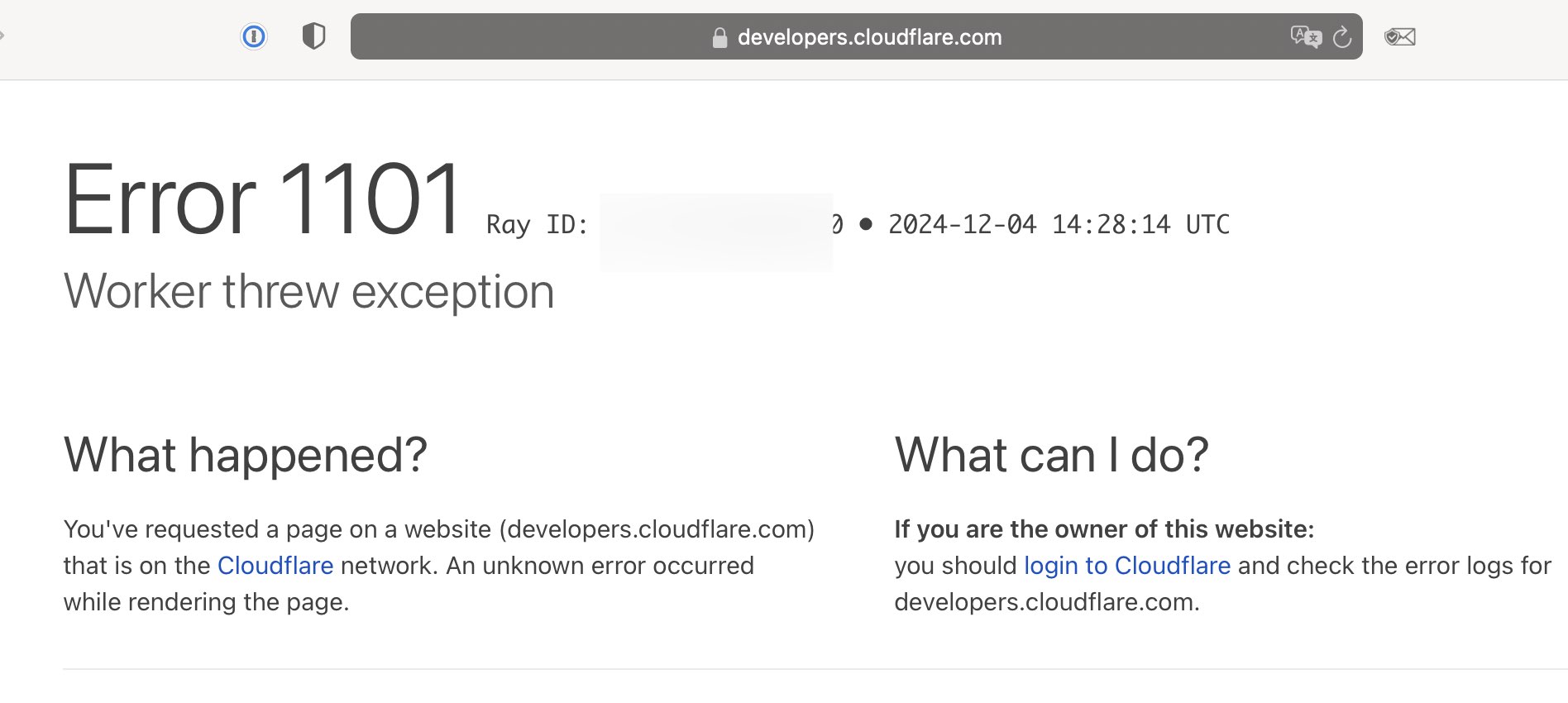Click the 'while rendering the page.' text
This screenshot has height=703, width=1568.
click(x=206, y=602)
